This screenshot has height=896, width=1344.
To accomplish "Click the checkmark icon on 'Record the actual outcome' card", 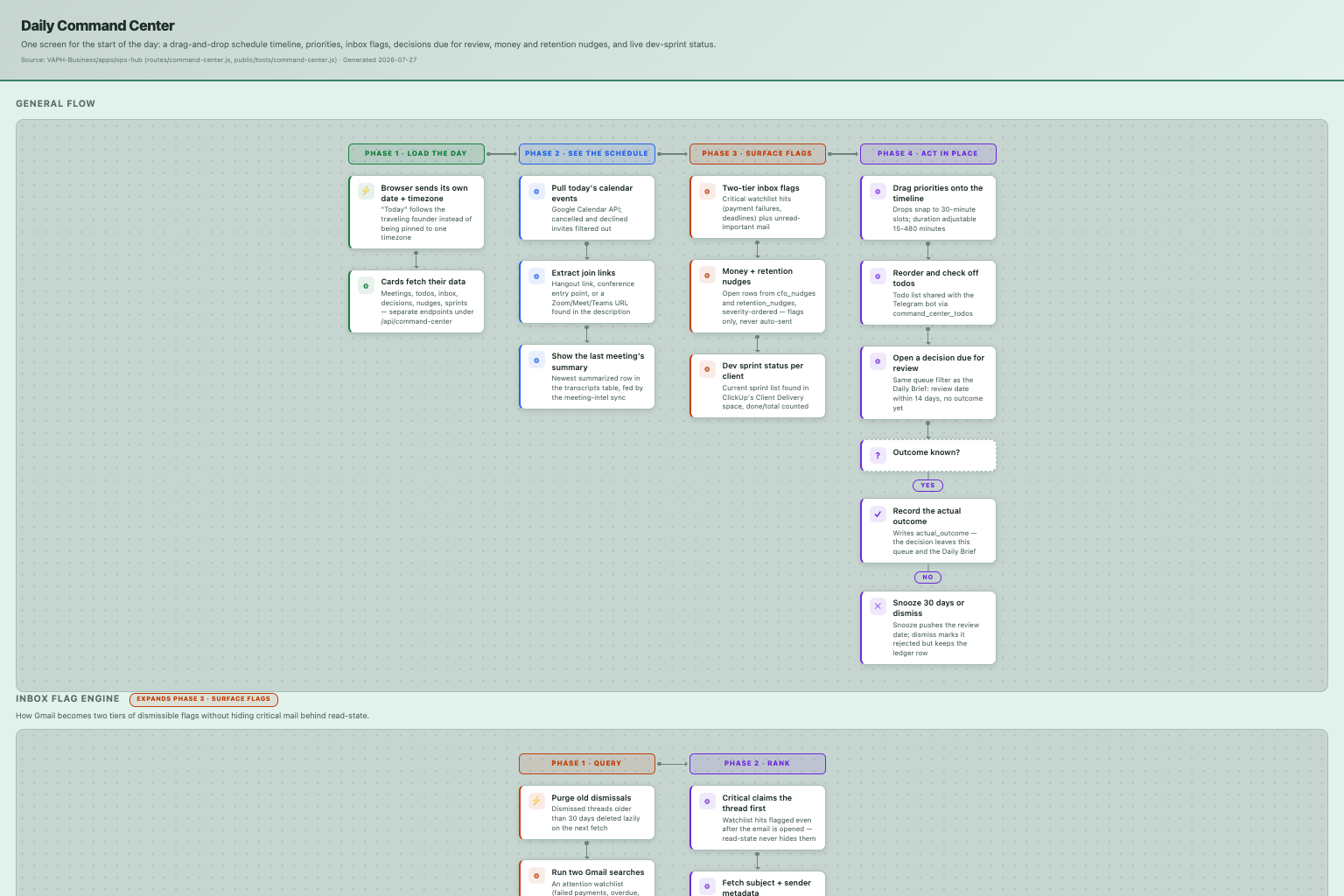I will pos(878,514).
